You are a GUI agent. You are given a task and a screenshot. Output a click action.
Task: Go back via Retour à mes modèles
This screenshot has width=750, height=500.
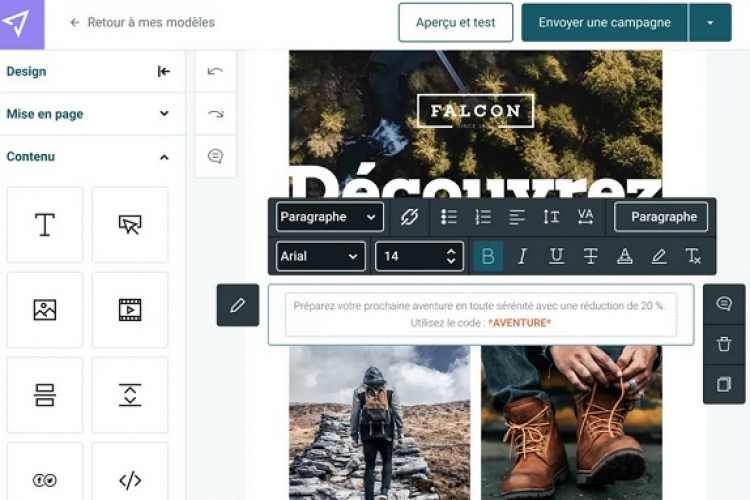[142, 22]
